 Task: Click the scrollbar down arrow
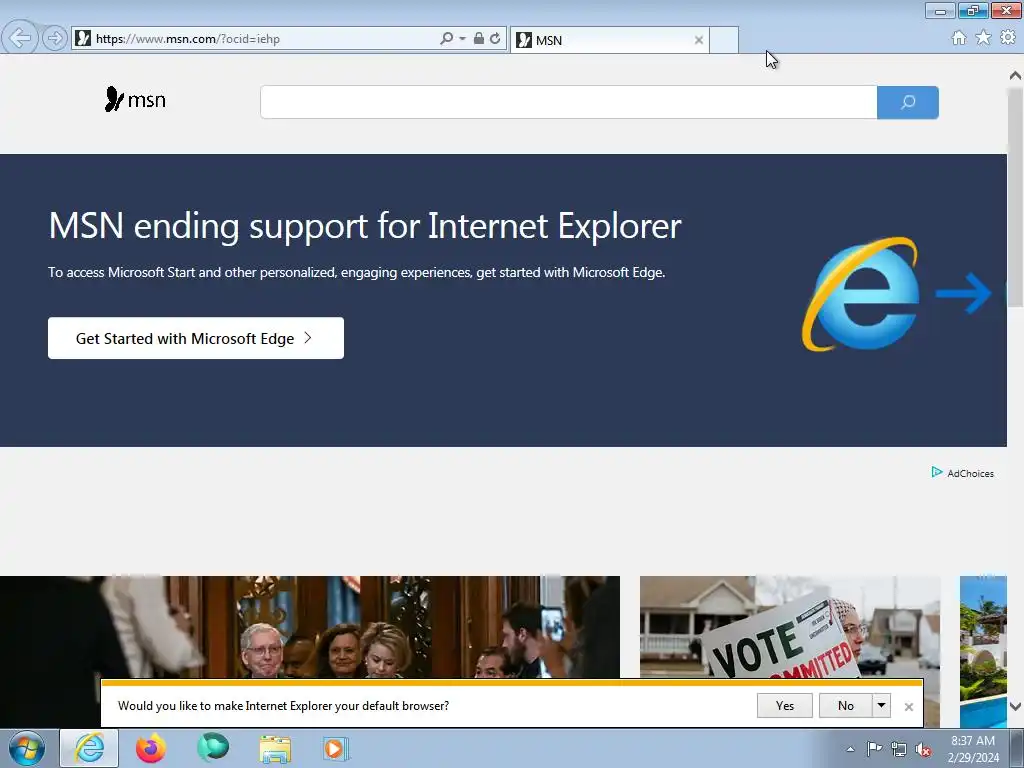(x=1015, y=706)
